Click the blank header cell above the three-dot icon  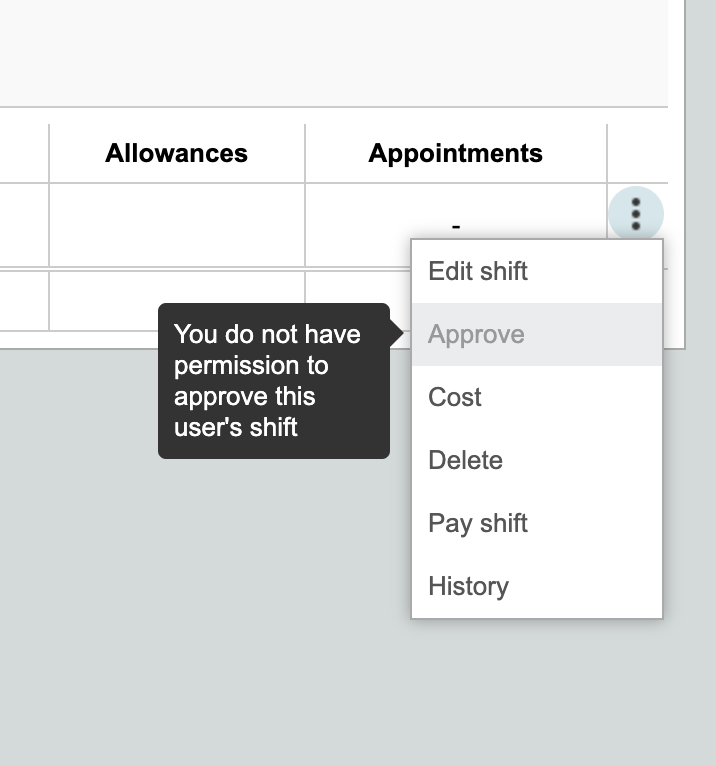[637, 153]
